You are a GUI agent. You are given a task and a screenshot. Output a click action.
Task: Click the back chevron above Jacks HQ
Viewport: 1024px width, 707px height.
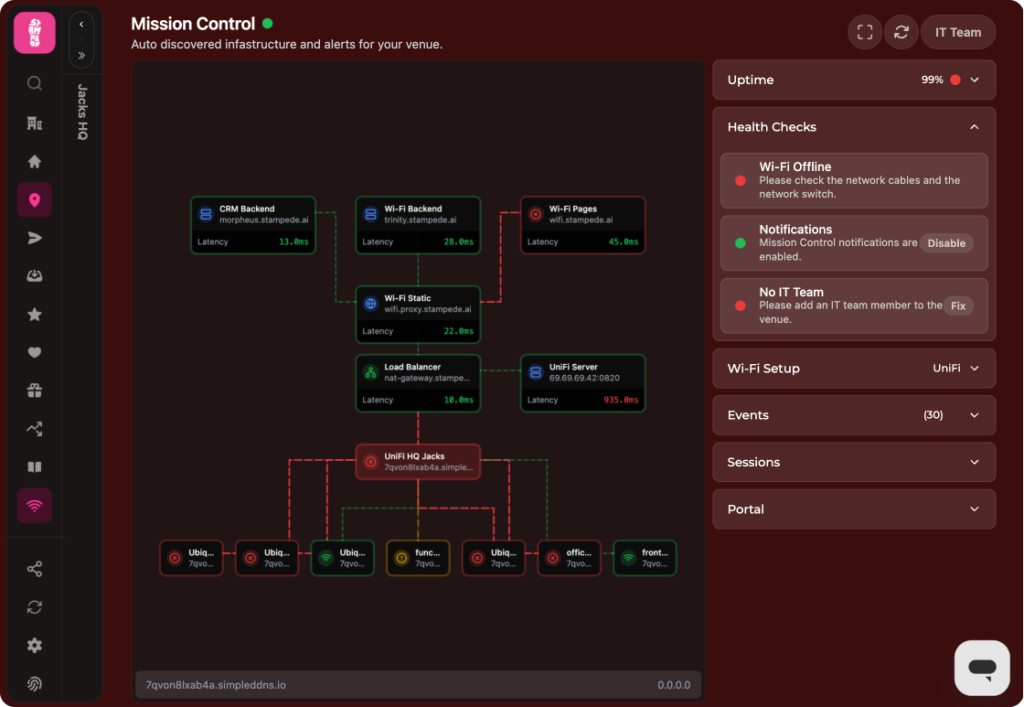(x=82, y=24)
